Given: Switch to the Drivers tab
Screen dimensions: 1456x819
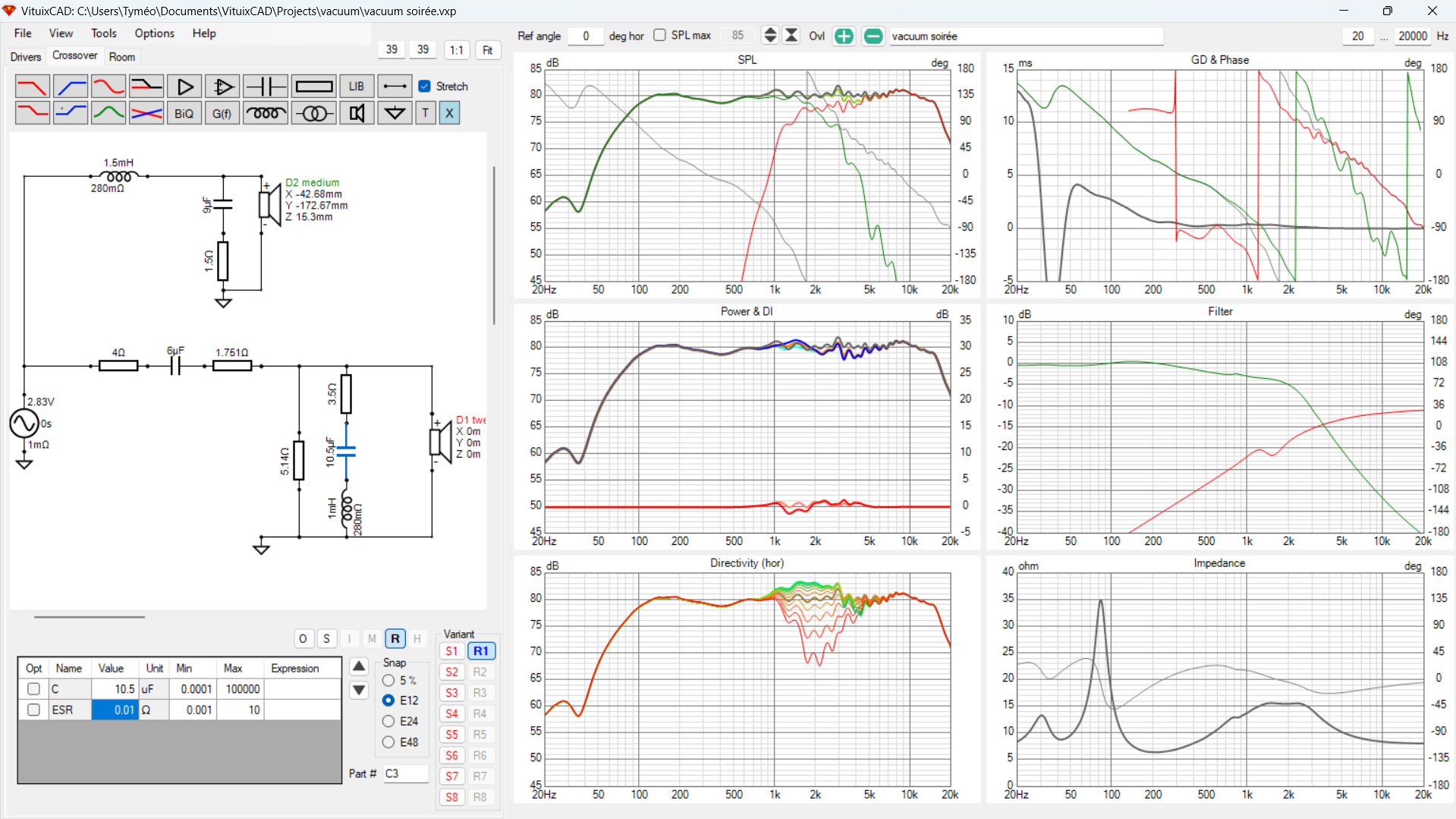Looking at the screenshot, I should pyautogui.click(x=26, y=57).
